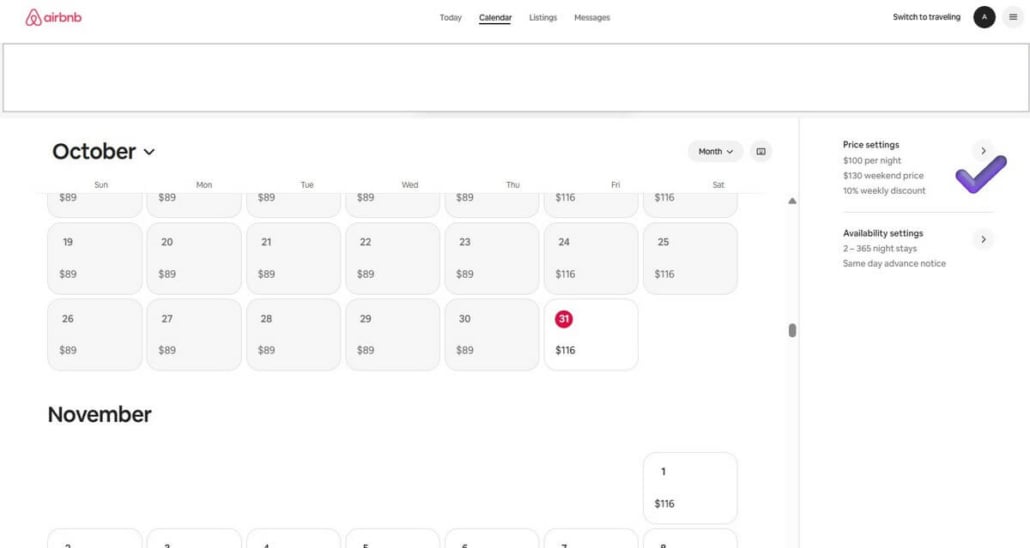Open the Messages tab
This screenshot has width=1030, height=548.
tap(592, 18)
